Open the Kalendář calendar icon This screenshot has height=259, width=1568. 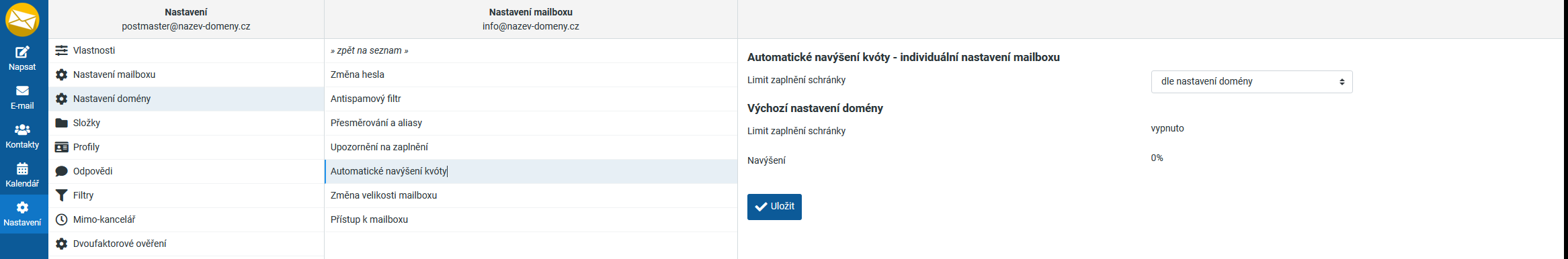pos(22,168)
